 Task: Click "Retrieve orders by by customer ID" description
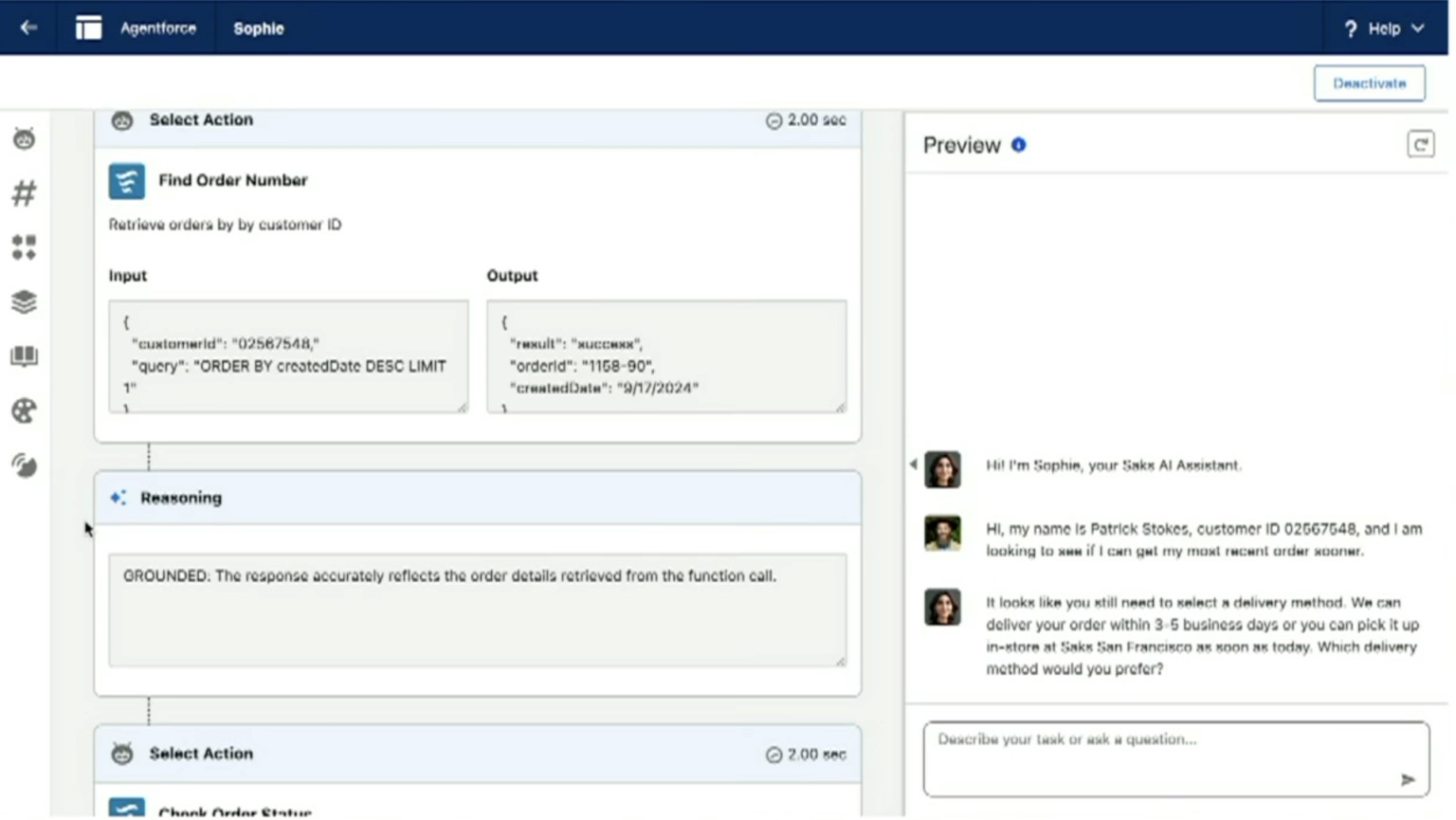tap(225, 225)
